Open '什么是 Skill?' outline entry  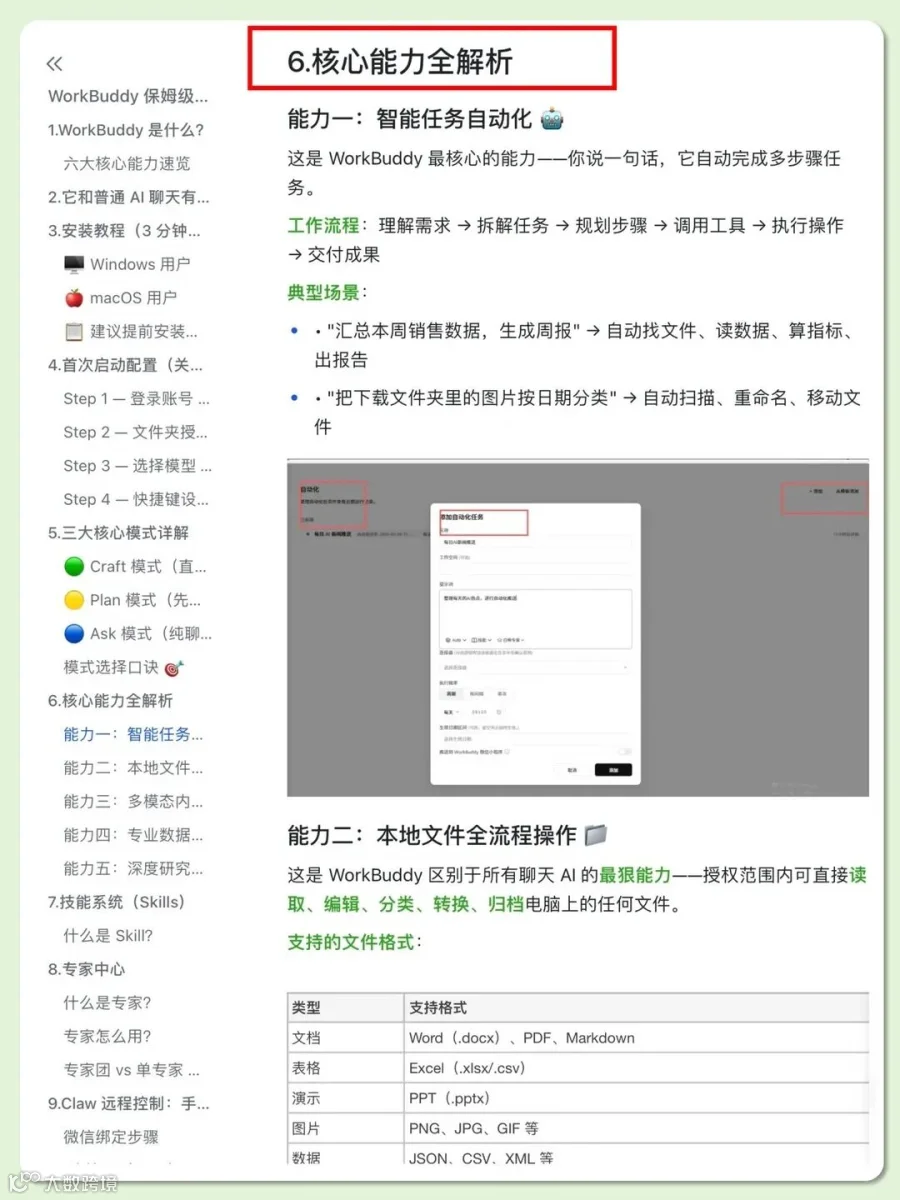click(x=108, y=936)
